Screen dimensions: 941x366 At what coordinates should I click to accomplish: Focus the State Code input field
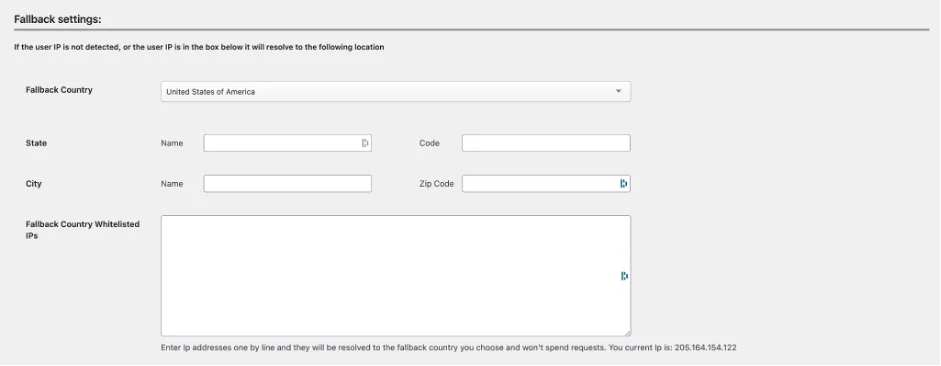546,143
